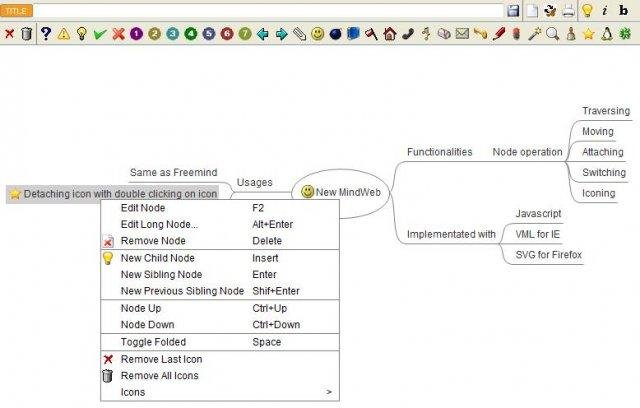Click the lightbulb next to italic button
Viewport: 640px width, 408px height.
pos(587,11)
